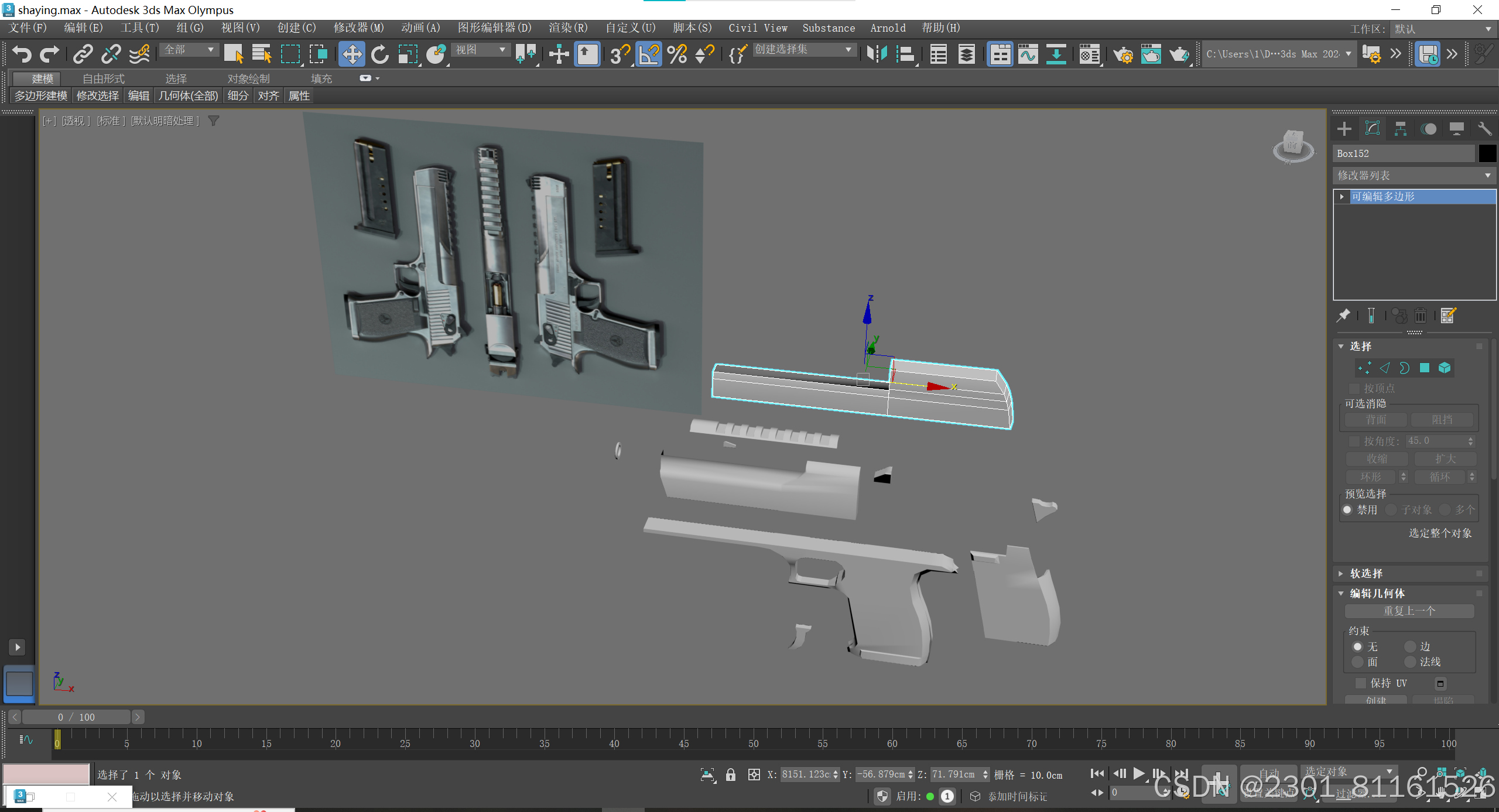Select the Rotate tool in toolbar
The width and height of the screenshot is (1499, 812).
pyautogui.click(x=380, y=54)
